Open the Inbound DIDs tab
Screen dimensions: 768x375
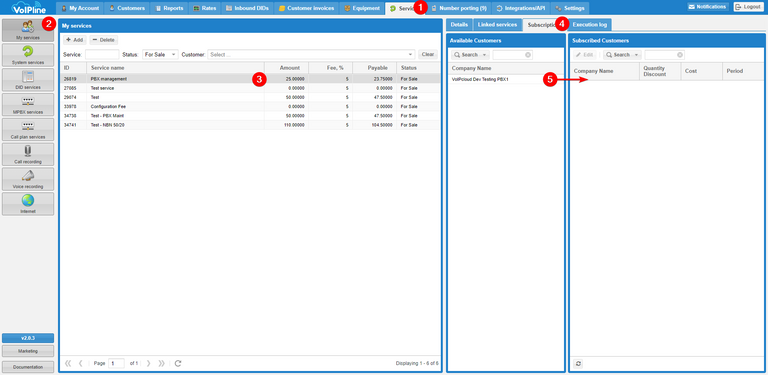(247, 8)
